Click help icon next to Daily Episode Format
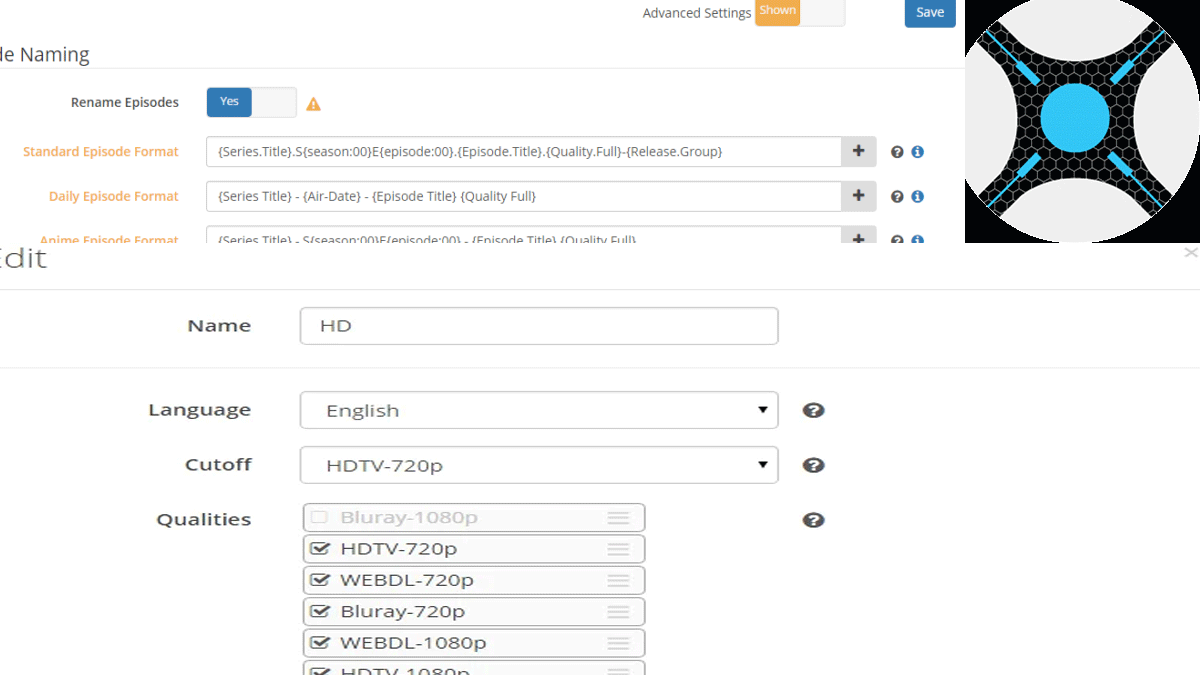 tap(897, 197)
